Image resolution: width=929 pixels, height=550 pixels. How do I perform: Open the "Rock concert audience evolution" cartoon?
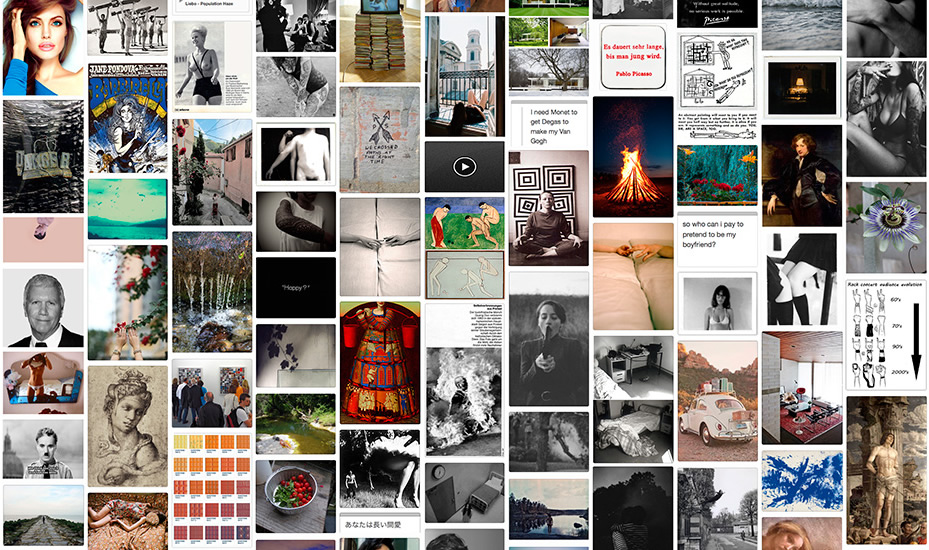pyautogui.click(x=886, y=335)
